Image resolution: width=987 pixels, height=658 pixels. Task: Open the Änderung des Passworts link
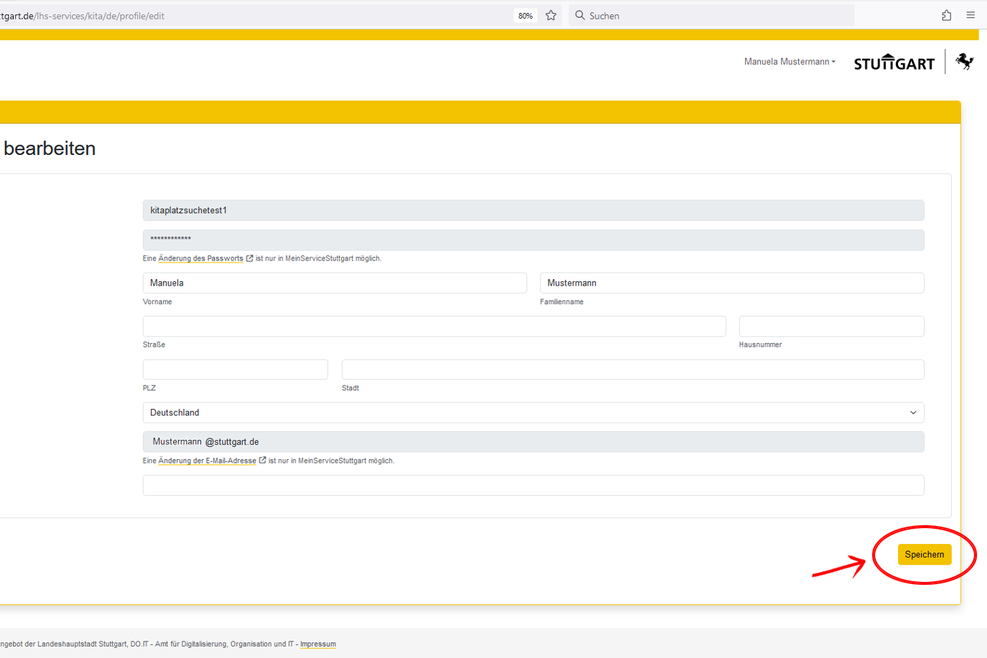[x=200, y=258]
